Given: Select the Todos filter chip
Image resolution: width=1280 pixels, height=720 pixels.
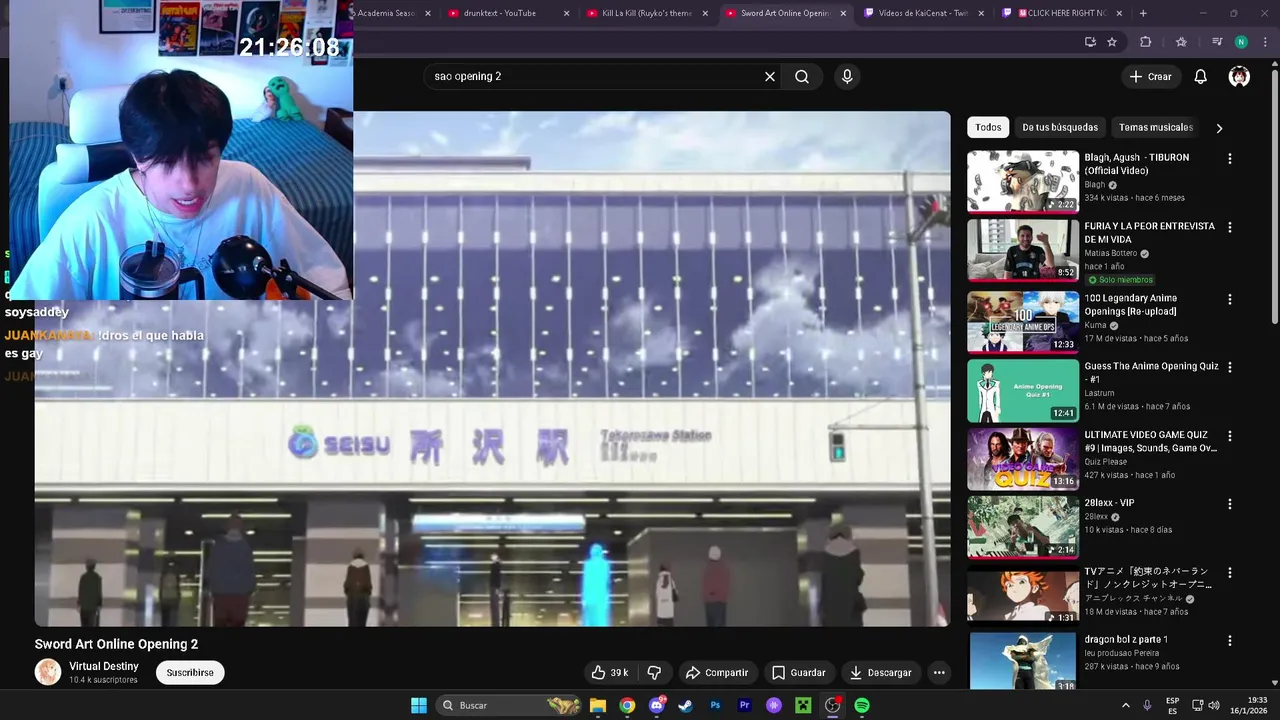Looking at the screenshot, I should tap(988, 127).
